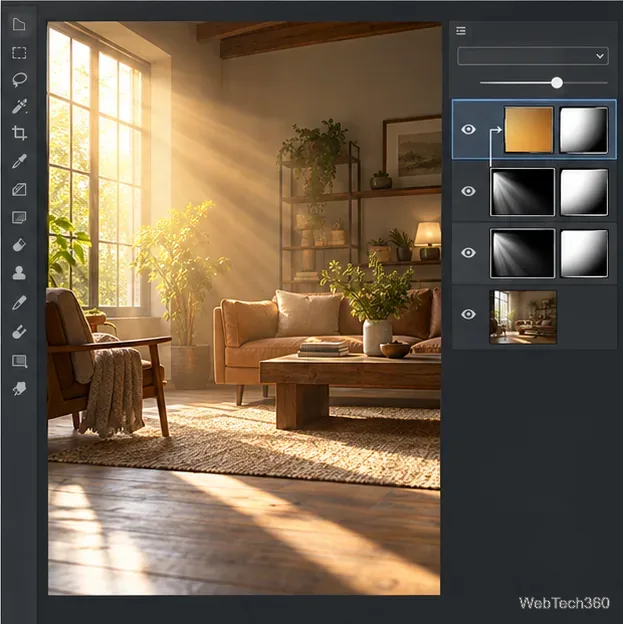Click the second layer's light rays thumbnail
The height and width of the screenshot is (624, 623).
click(522, 192)
